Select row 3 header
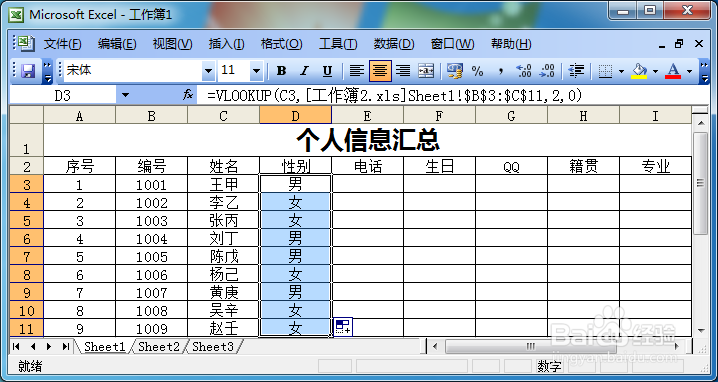Viewport: 718px width, 382px height. tap(27, 184)
